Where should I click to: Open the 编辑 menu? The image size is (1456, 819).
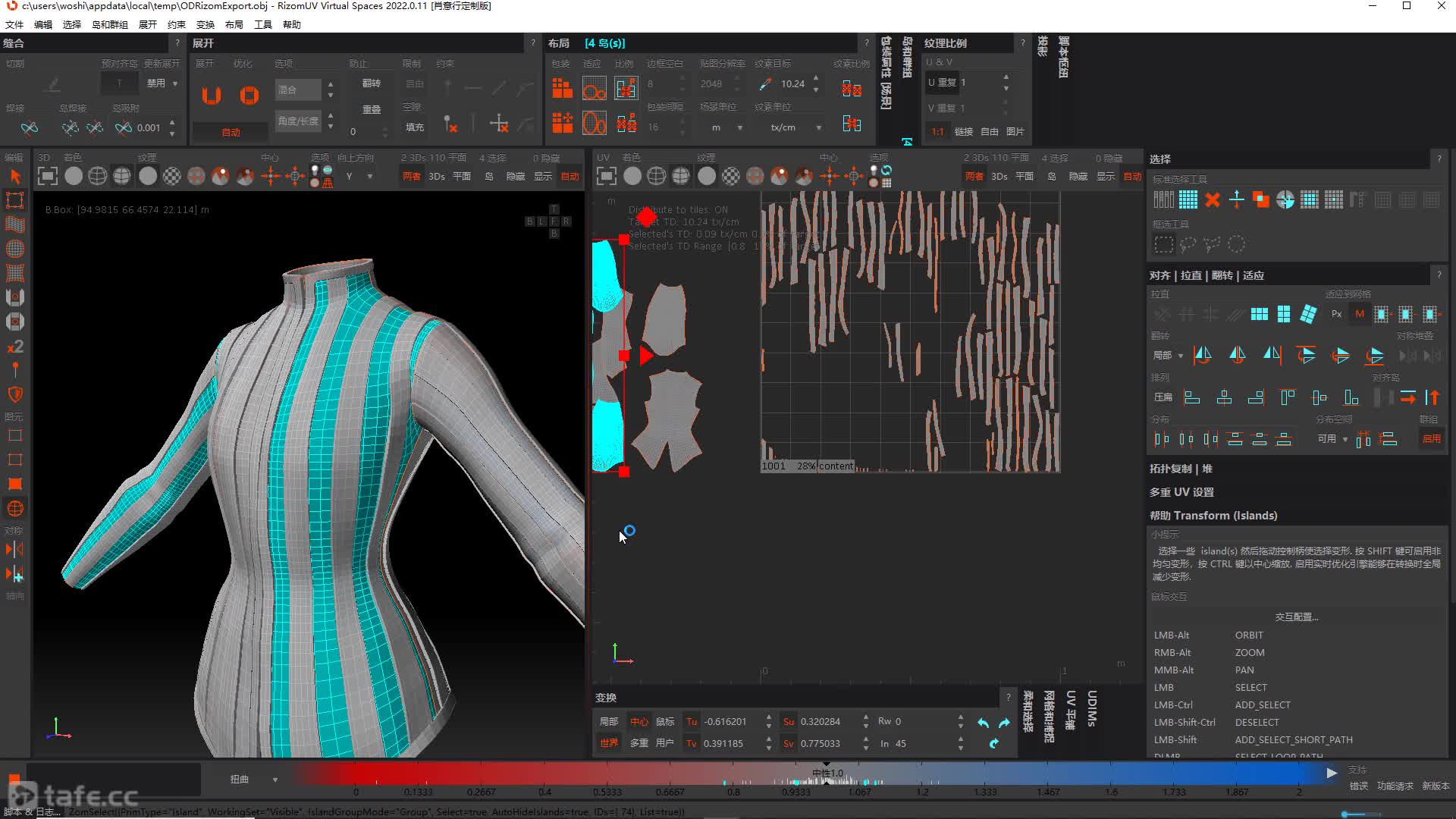tap(43, 24)
